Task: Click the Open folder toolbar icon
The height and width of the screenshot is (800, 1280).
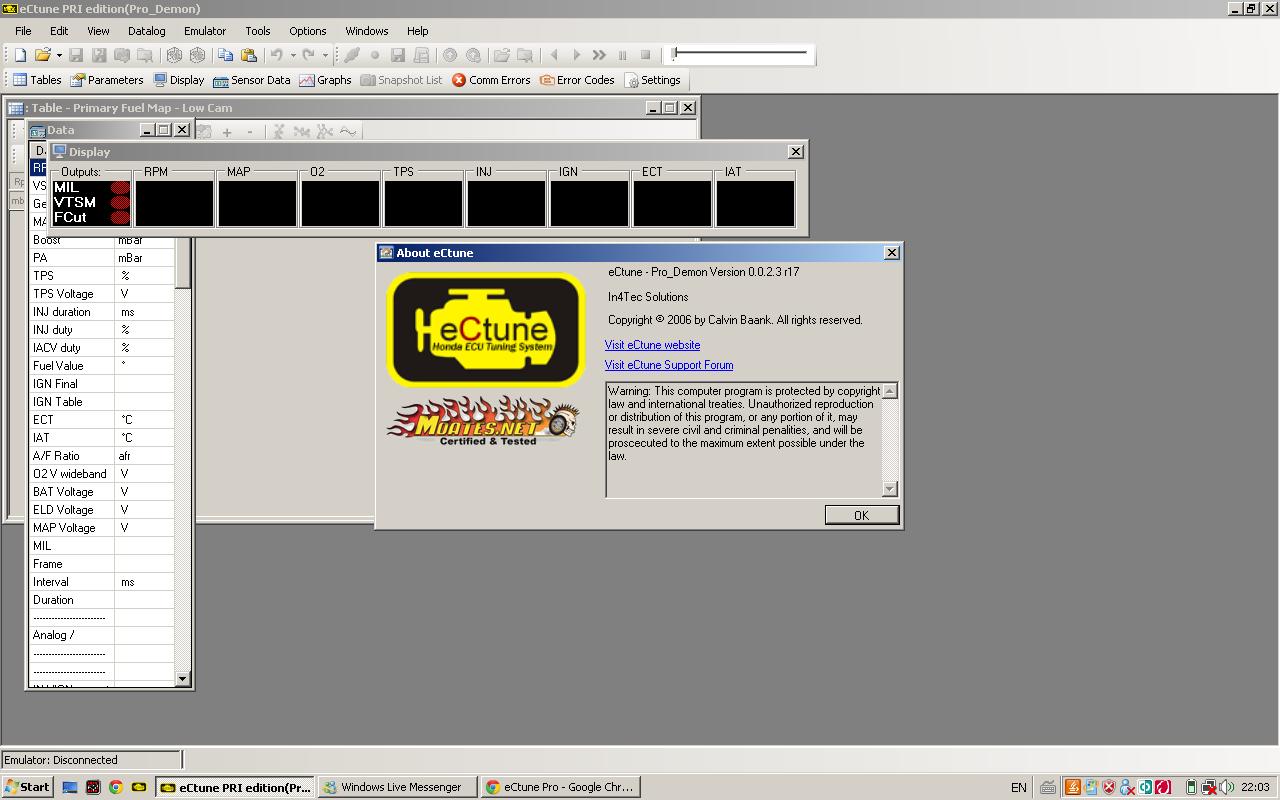Action: (x=42, y=55)
